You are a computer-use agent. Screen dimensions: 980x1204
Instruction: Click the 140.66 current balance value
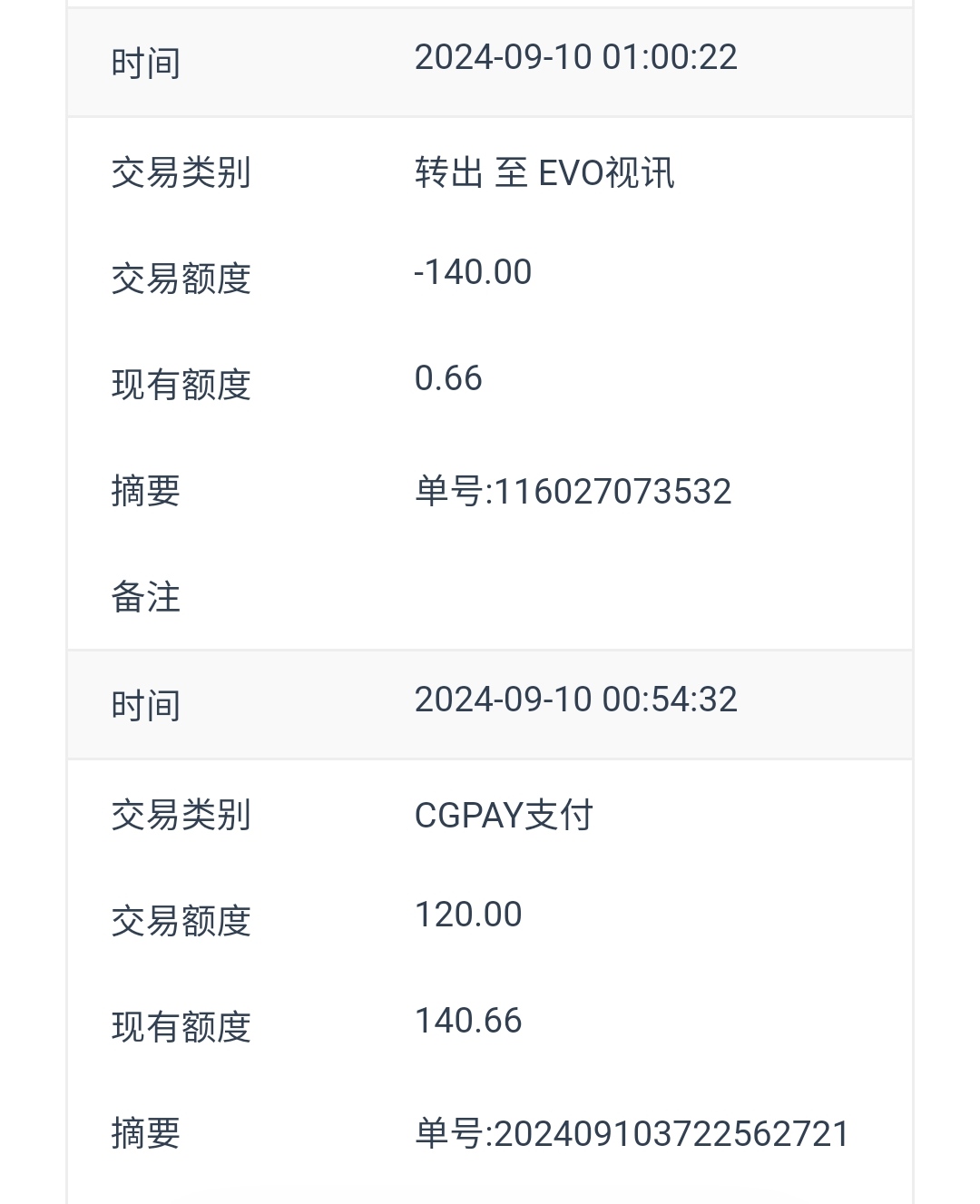point(468,1021)
